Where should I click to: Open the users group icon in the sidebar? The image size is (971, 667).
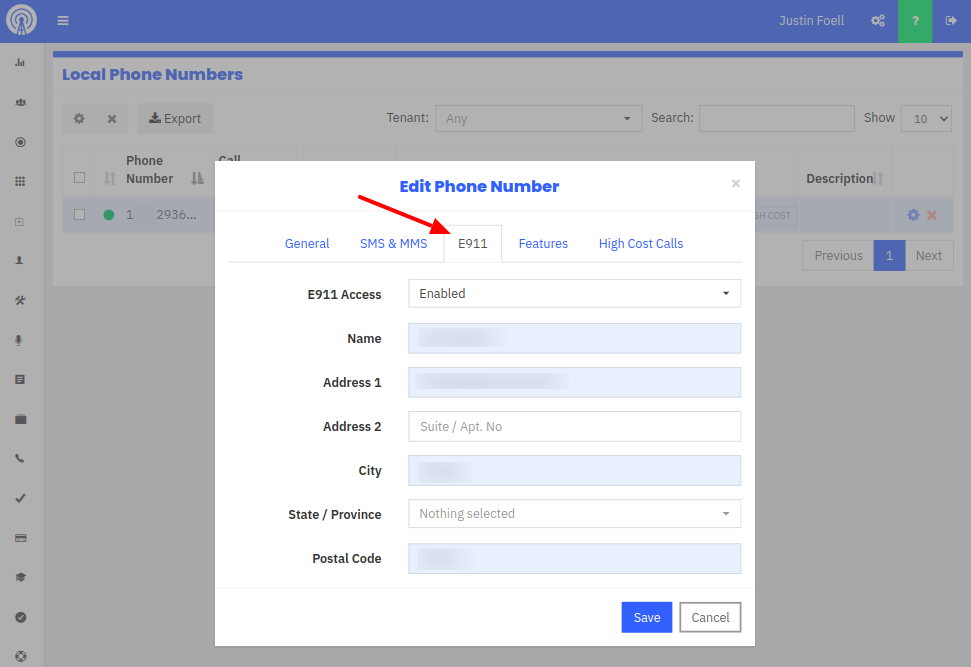20,102
